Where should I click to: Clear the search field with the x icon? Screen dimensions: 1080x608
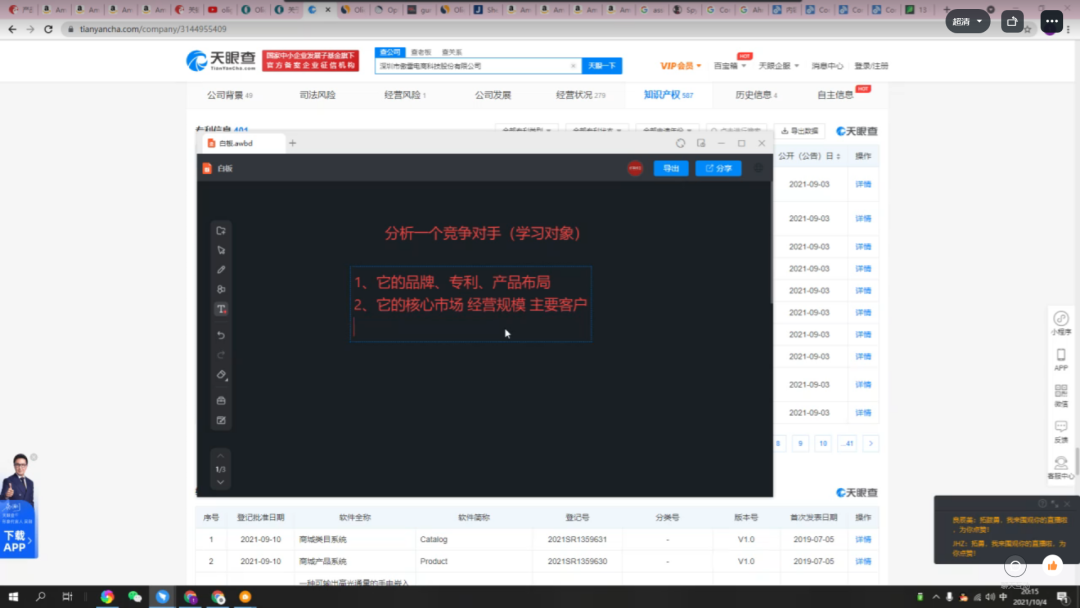(573, 66)
